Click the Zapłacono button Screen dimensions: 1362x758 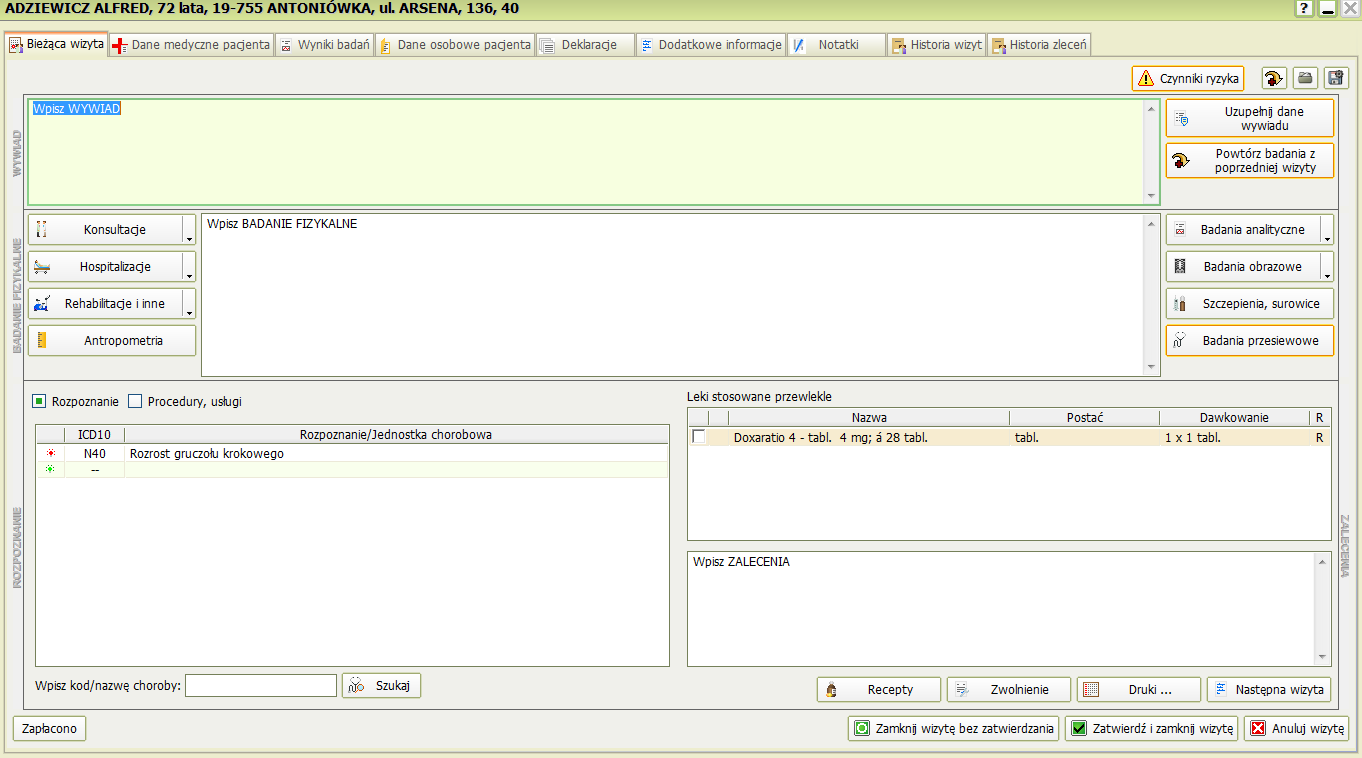coord(49,729)
